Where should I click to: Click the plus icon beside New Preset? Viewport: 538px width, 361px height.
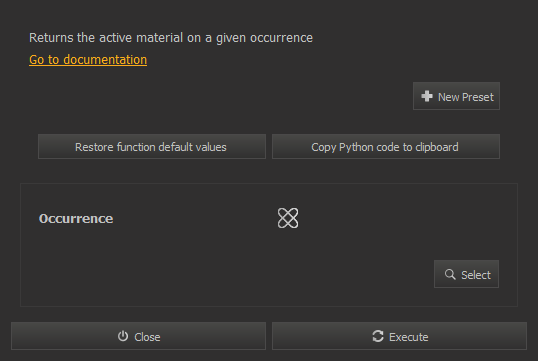pyautogui.click(x=427, y=96)
